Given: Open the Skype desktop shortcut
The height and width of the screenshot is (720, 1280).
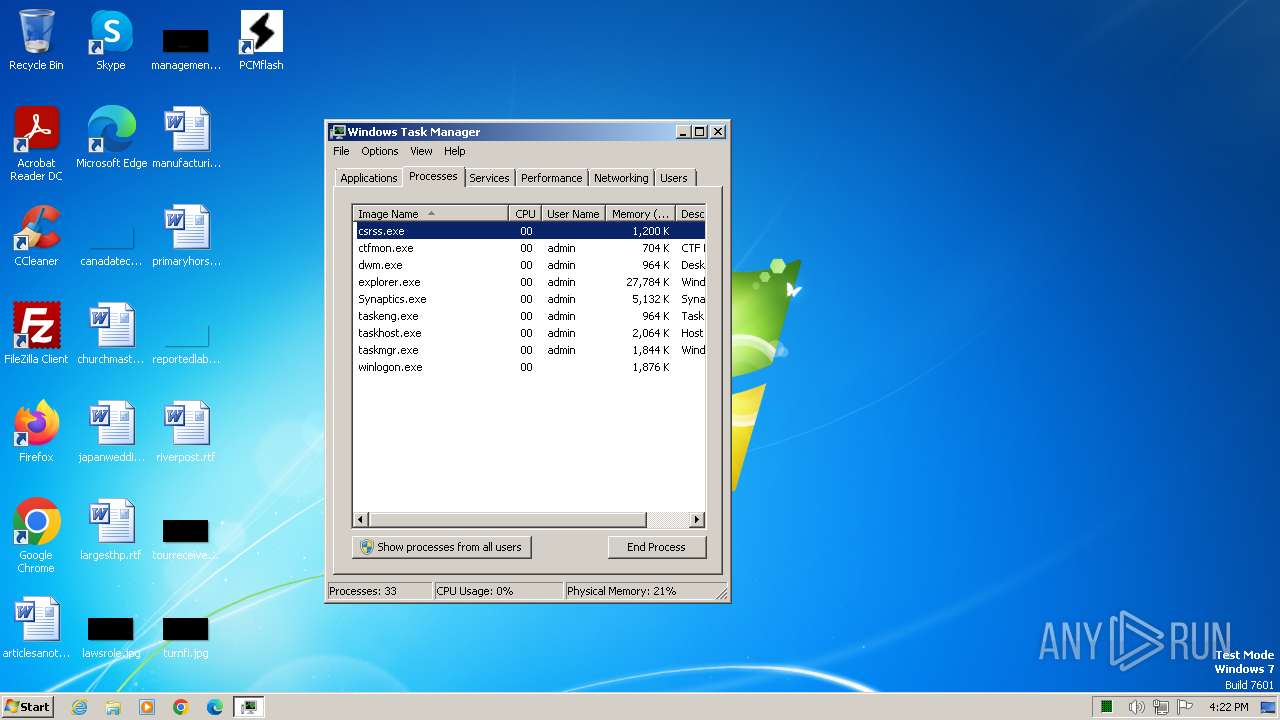Looking at the screenshot, I should pos(111,40).
